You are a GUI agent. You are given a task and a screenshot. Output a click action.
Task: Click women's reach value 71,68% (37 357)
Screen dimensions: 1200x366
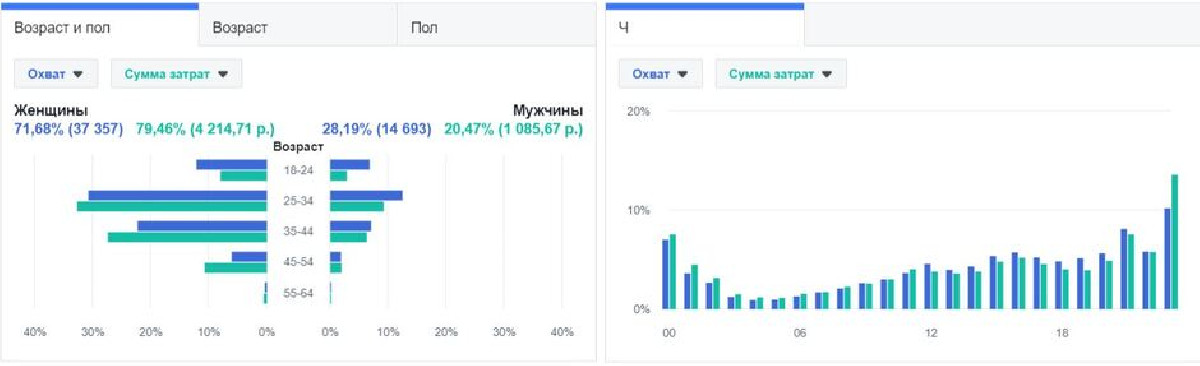click(x=67, y=129)
